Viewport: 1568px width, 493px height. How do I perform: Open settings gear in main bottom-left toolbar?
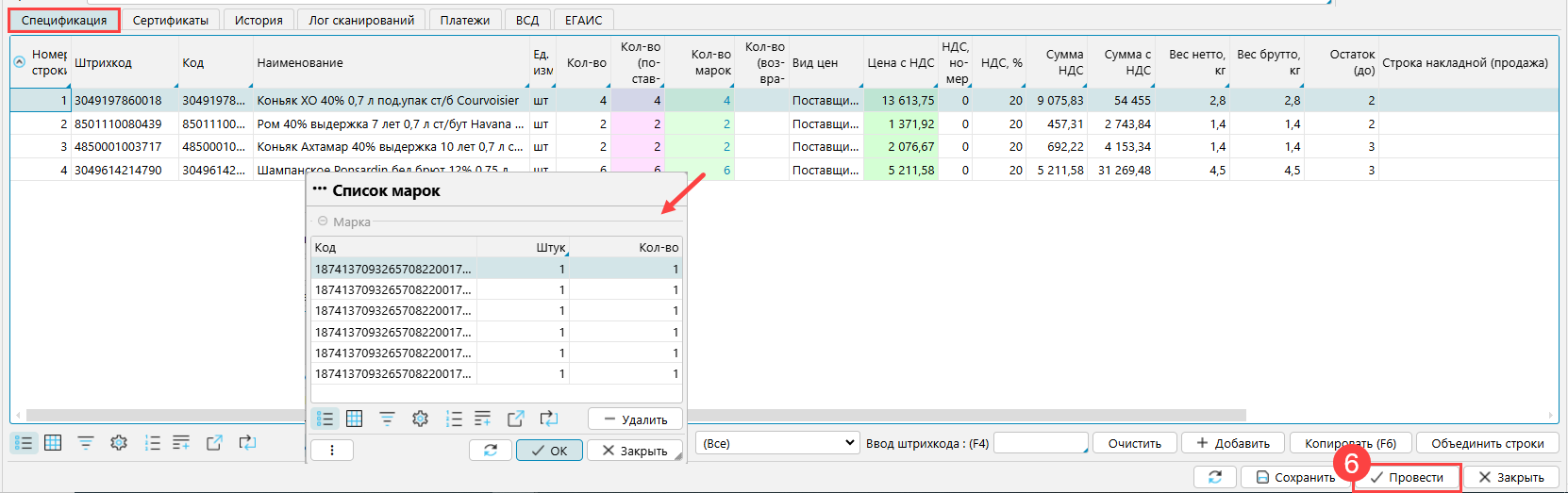119,443
